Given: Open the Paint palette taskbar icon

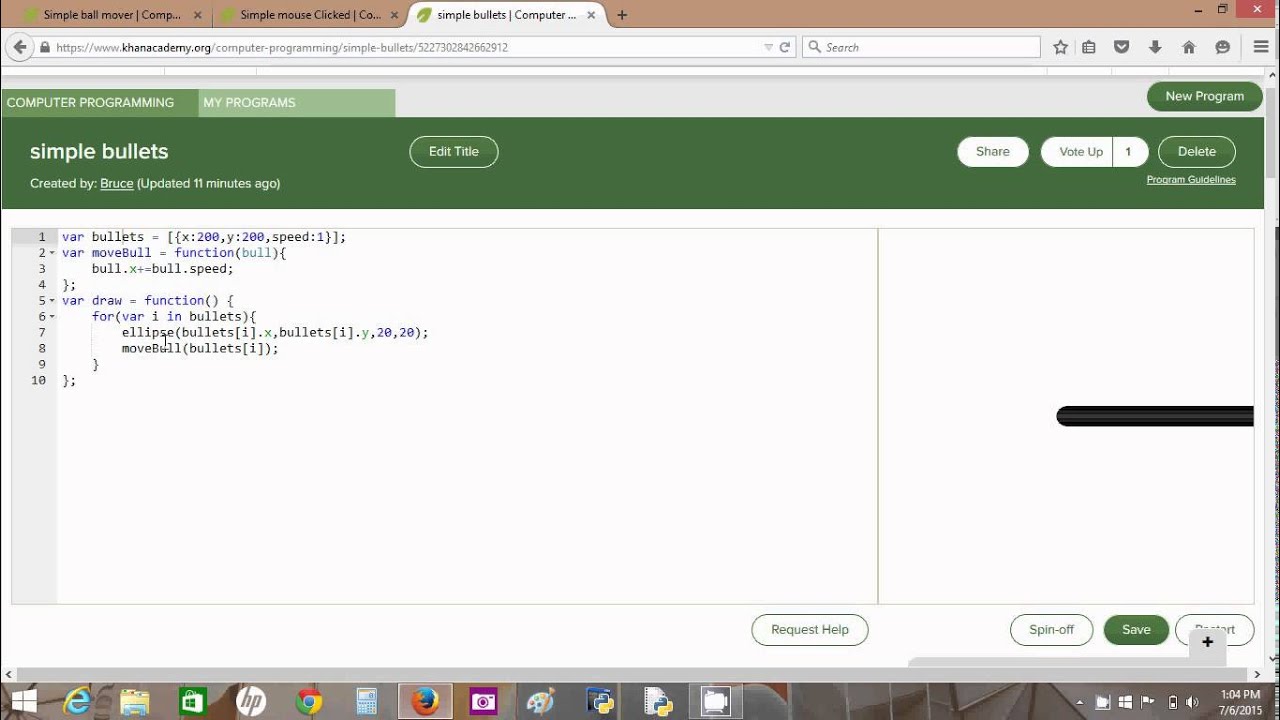Looking at the screenshot, I should coord(541,701).
